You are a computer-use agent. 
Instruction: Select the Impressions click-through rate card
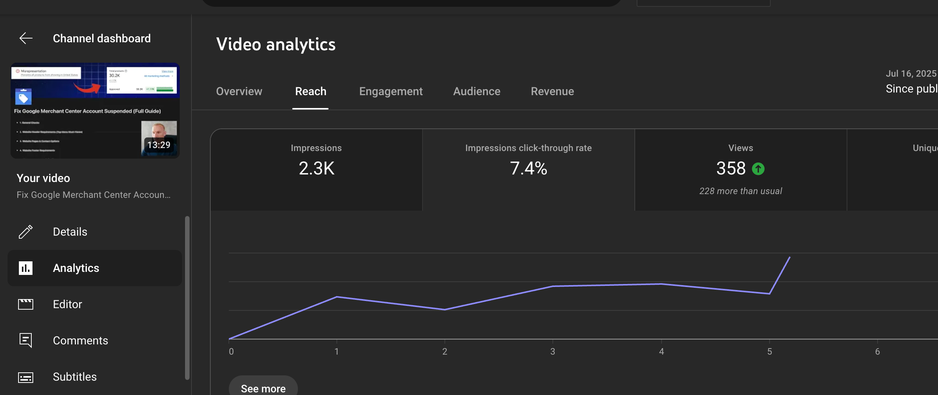point(528,169)
